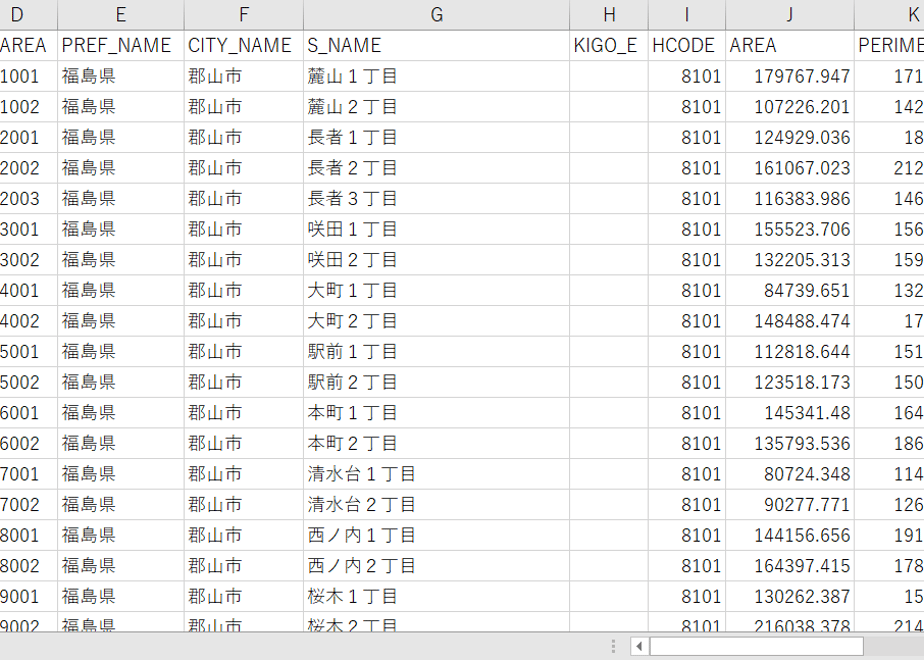Image resolution: width=924 pixels, height=660 pixels.
Task: Click the horizontal scrollbar thumb
Action: tap(757, 646)
